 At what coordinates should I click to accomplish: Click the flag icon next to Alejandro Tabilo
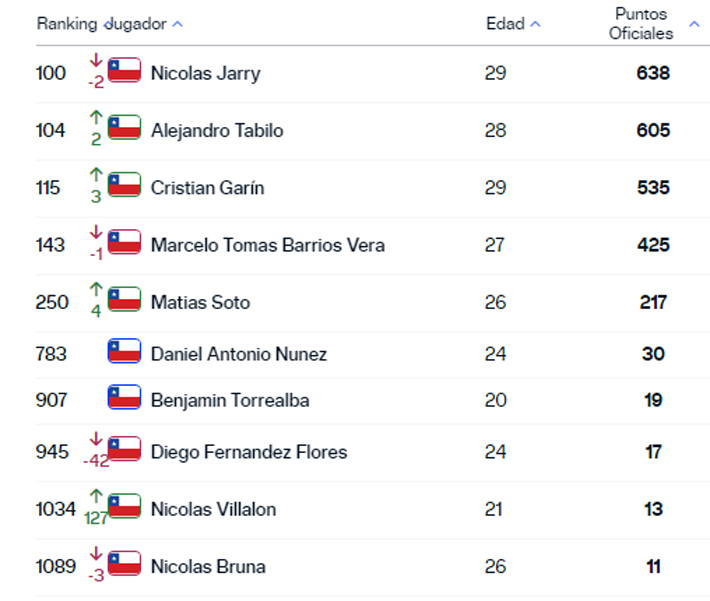[x=124, y=128]
